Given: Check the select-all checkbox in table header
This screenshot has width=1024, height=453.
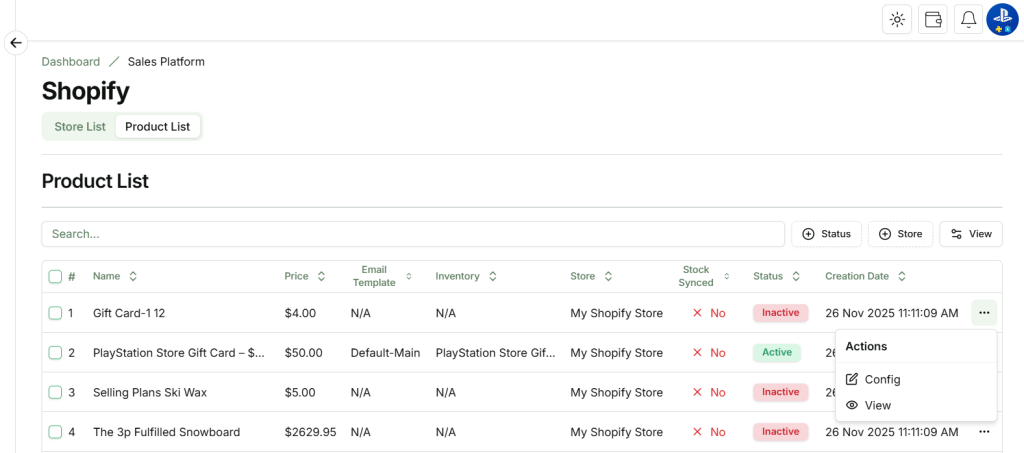Looking at the screenshot, I should [55, 276].
